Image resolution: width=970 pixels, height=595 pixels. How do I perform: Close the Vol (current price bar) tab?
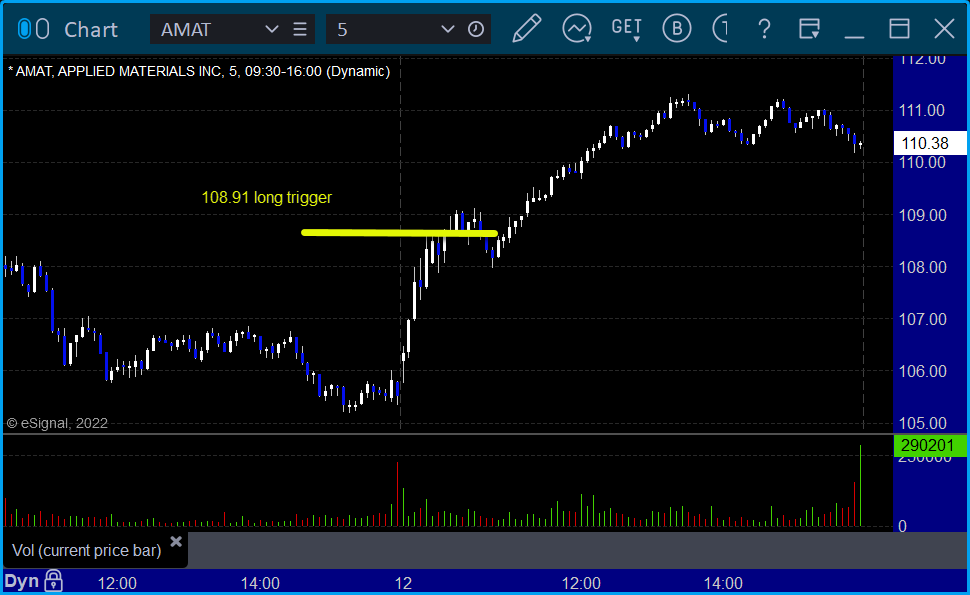pyautogui.click(x=176, y=542)
